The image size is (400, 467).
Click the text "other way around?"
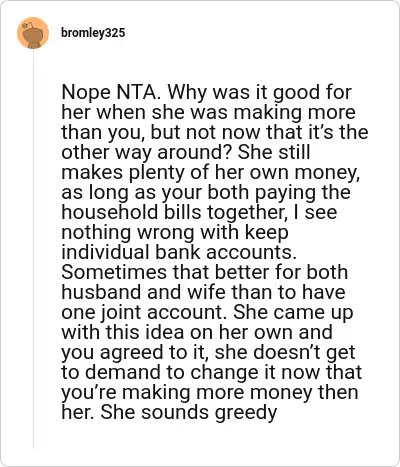click(x=147, y=152)
